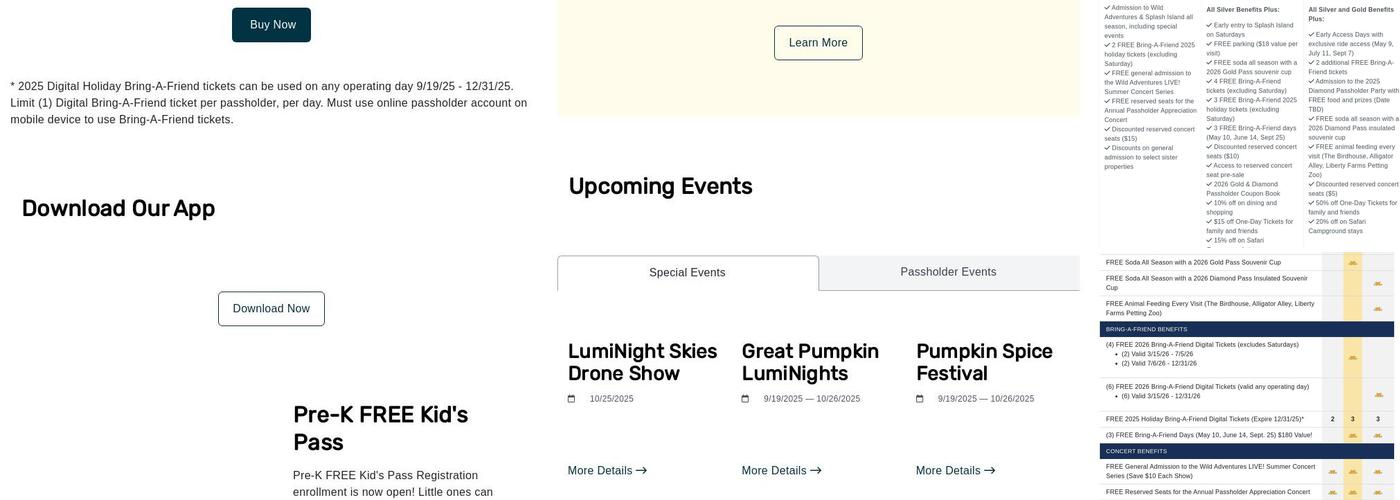Open More Details for Great Pumpkin LumiNights

(774, 471)
